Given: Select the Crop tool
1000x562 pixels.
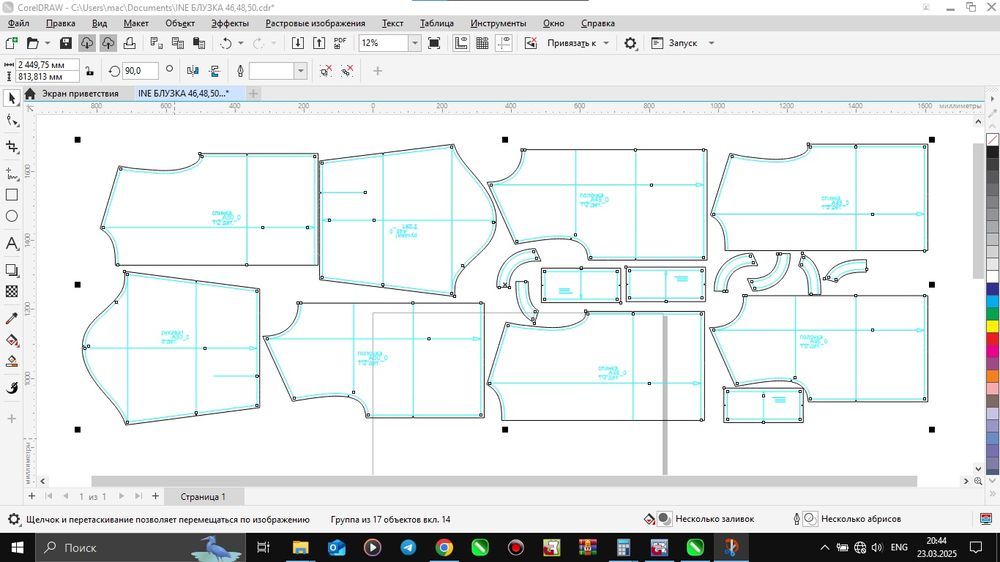Looking at the screenshot, I should pos(12,147).
